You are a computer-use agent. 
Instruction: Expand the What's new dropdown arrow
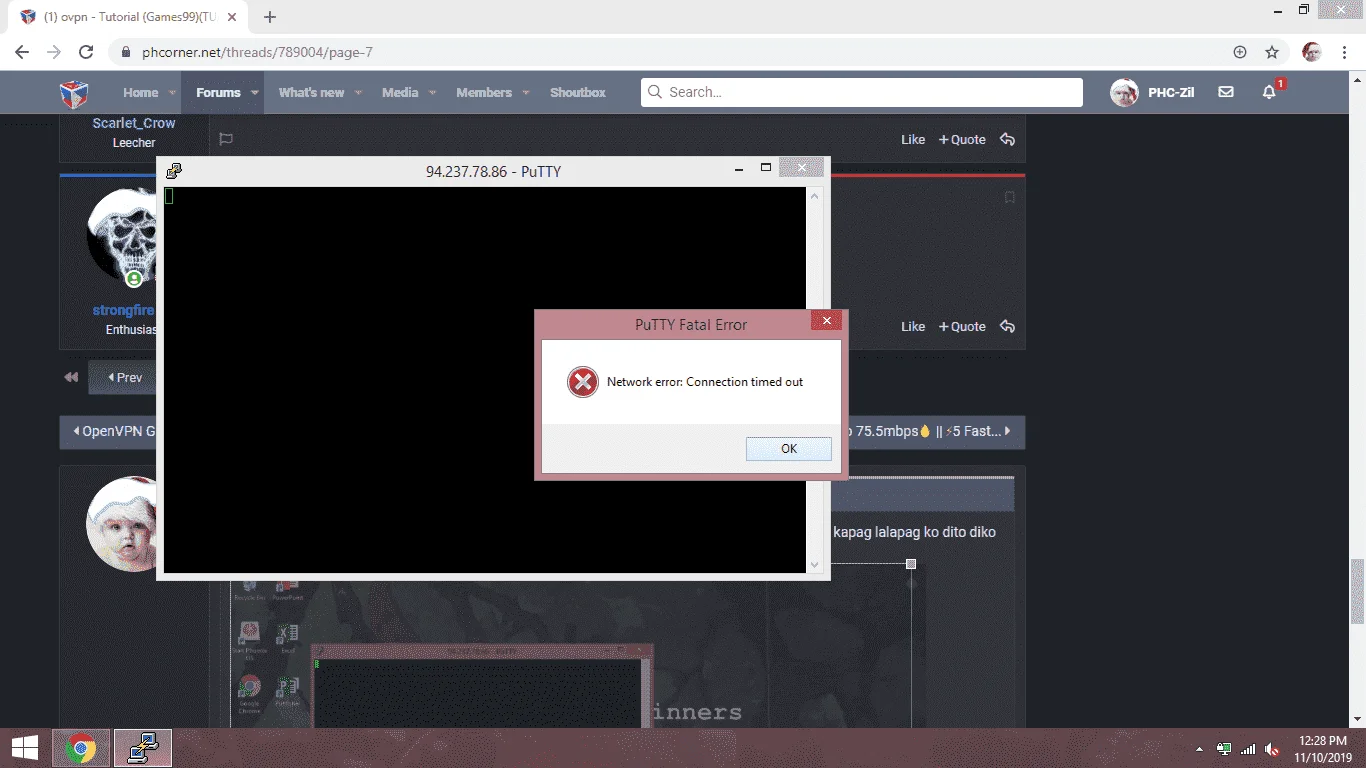point(359,92)
